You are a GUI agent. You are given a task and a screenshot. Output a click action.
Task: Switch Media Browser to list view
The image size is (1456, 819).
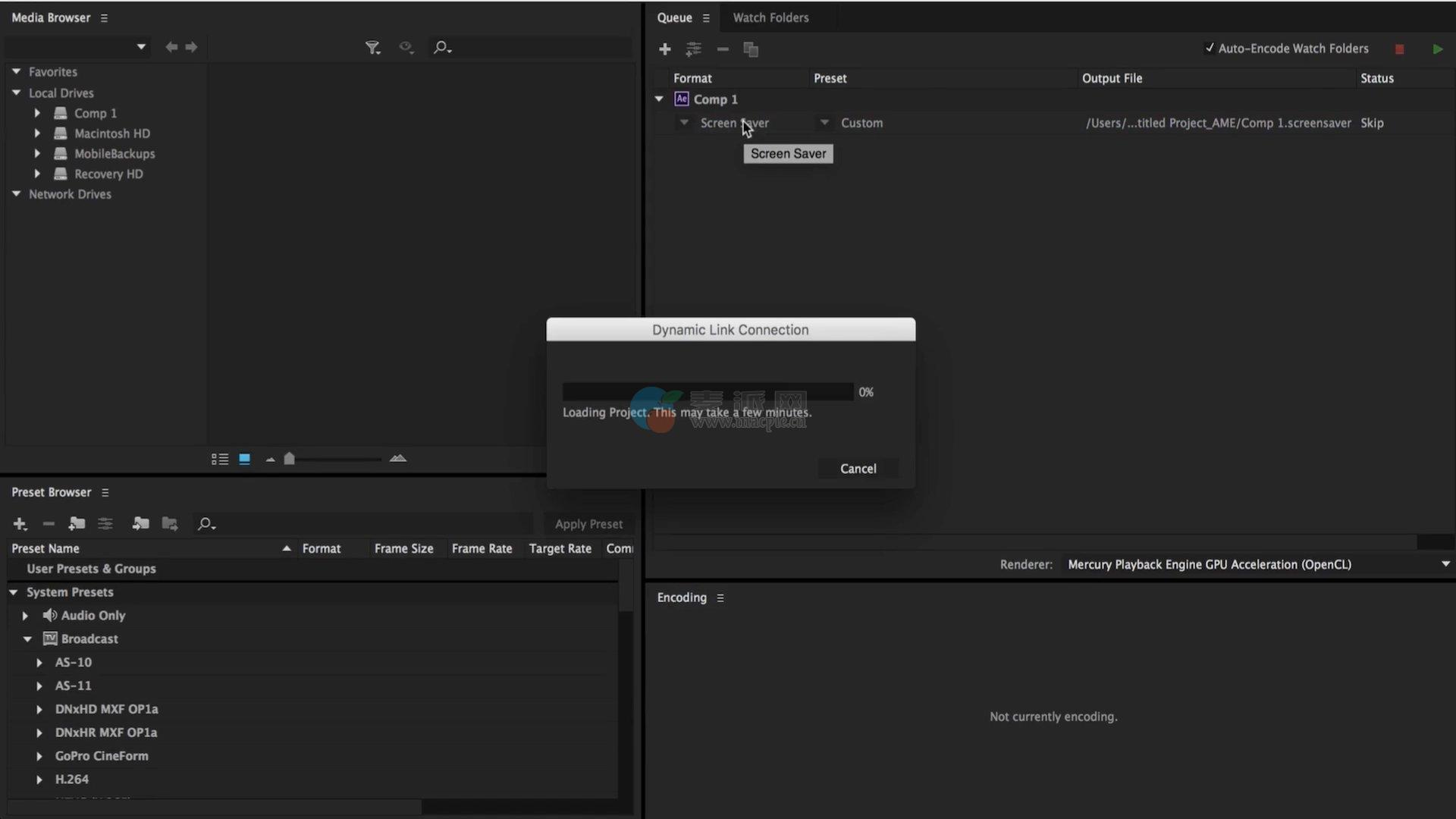tap(220, 459)
